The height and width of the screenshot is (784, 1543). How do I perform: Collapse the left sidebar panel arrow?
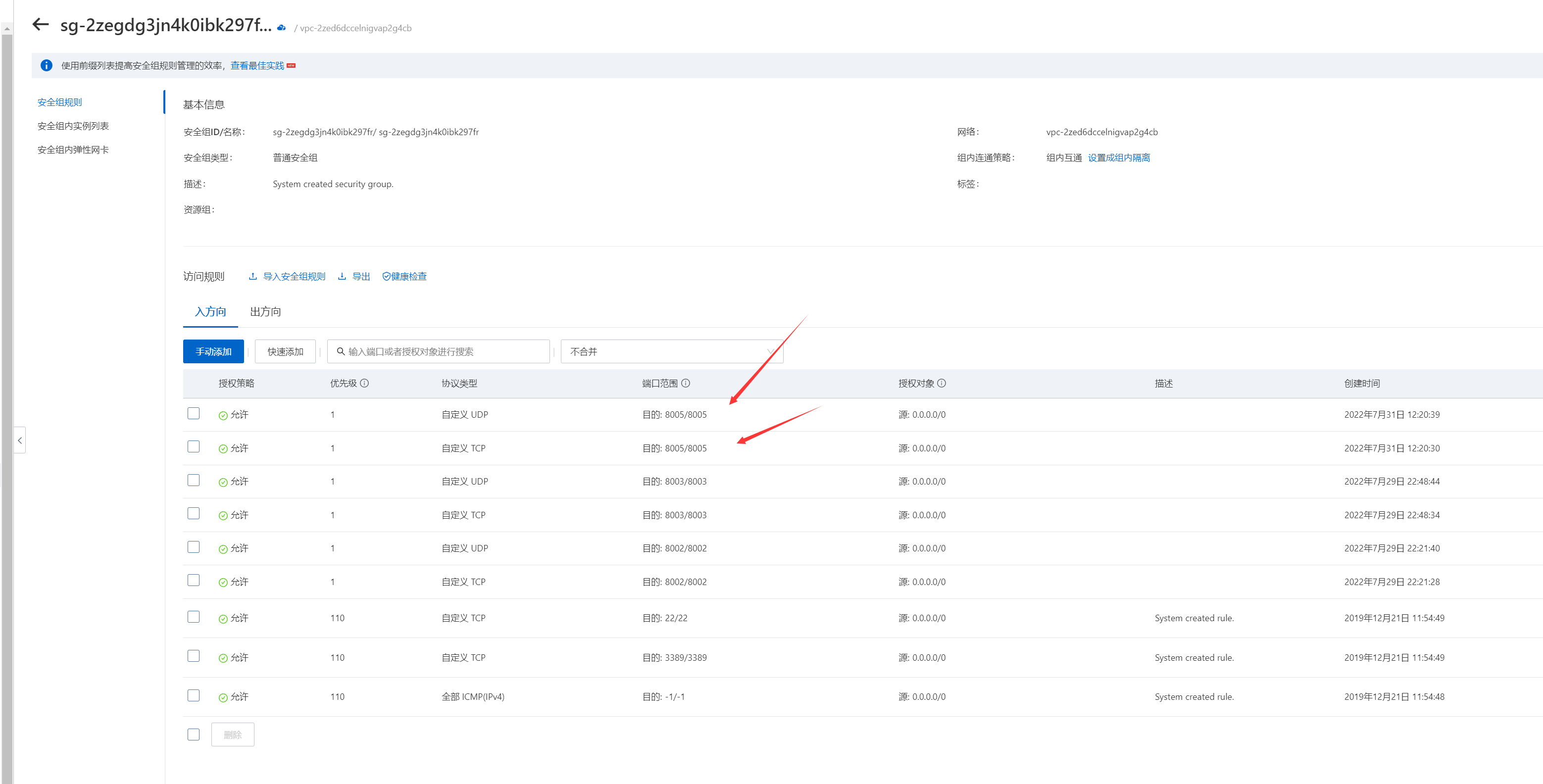(x=20, y=440)
